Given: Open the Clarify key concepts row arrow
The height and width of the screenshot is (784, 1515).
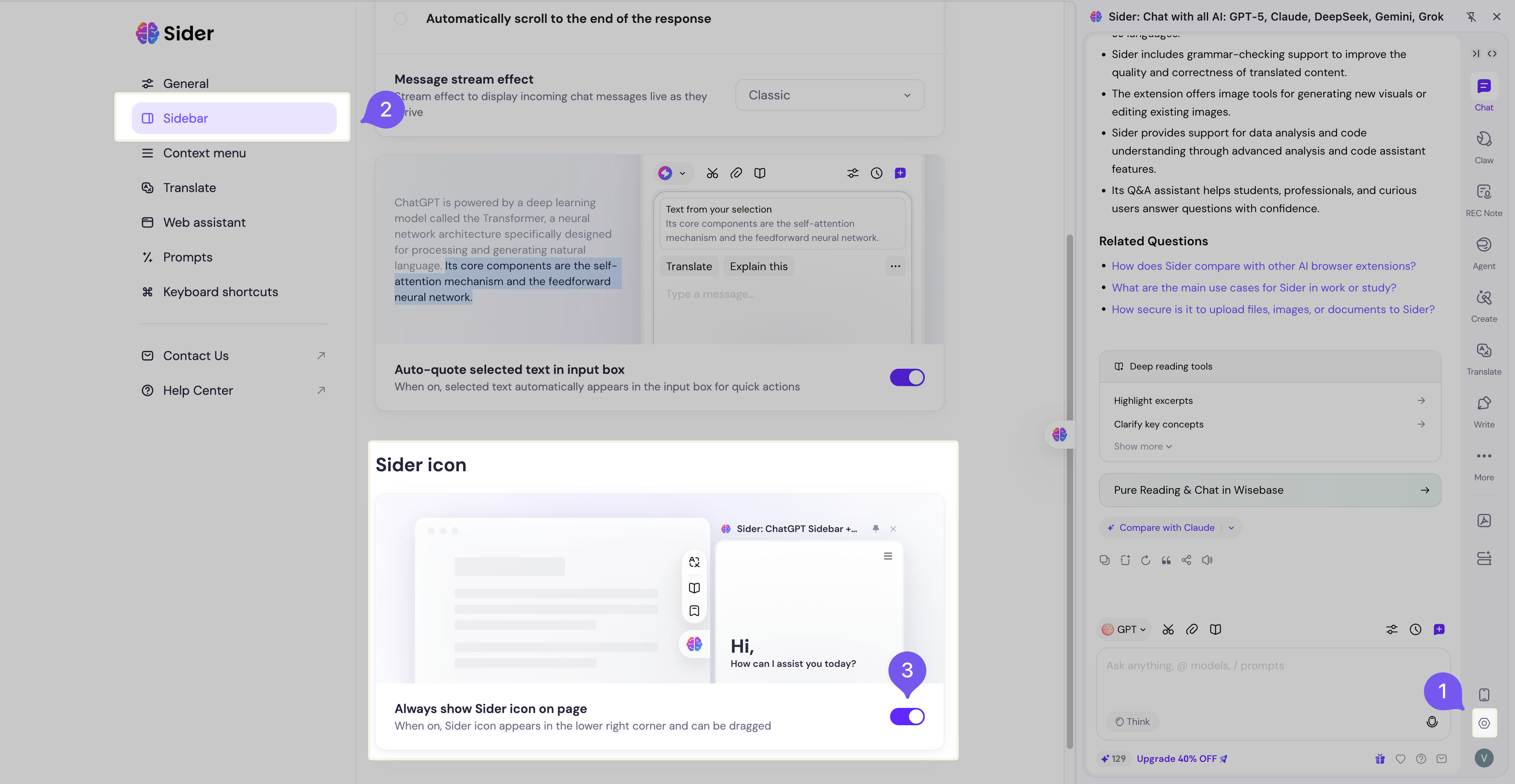Looking at the screenshot, I should pyautogui.click(x=1421, y=424).
